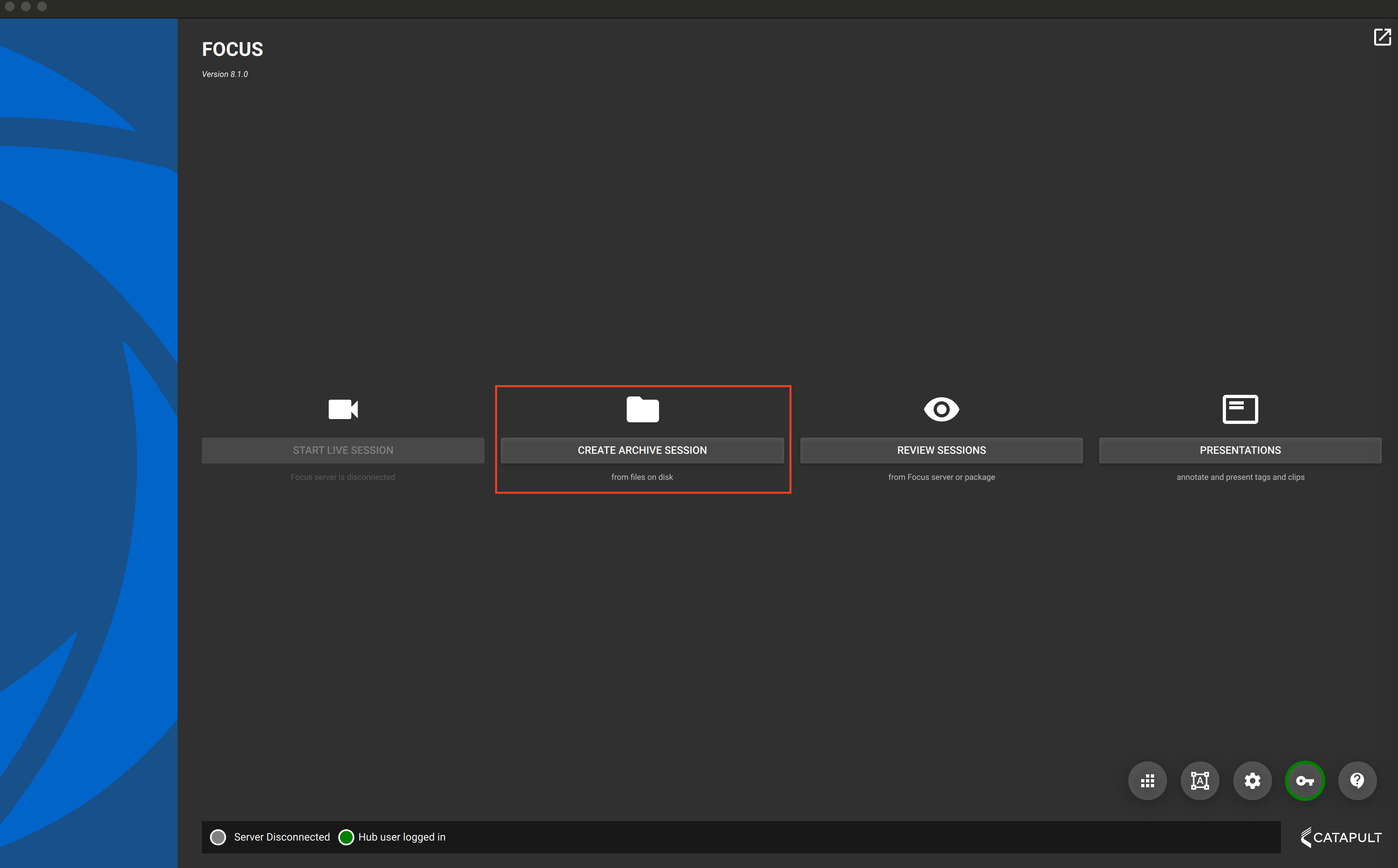
Task: Click the video camera live session icon
Action: [343, 409]
